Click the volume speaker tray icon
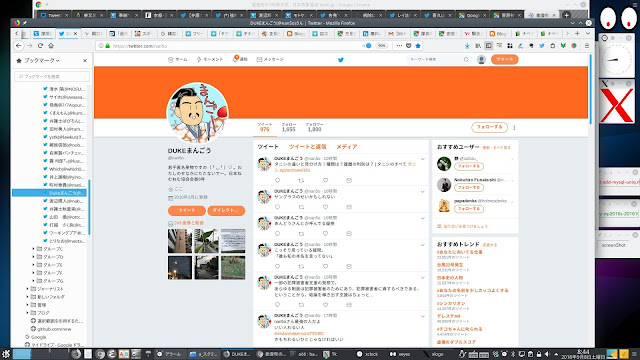 click(x=547, y=354)
